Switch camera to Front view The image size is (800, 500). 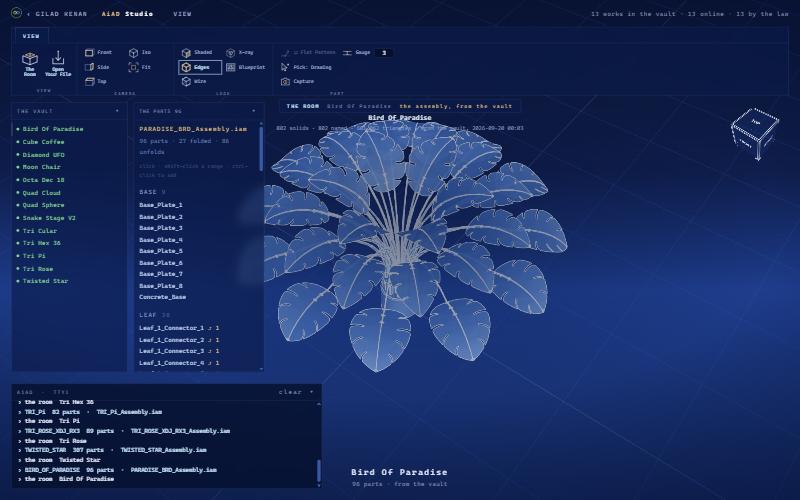(x=98, y=53)
